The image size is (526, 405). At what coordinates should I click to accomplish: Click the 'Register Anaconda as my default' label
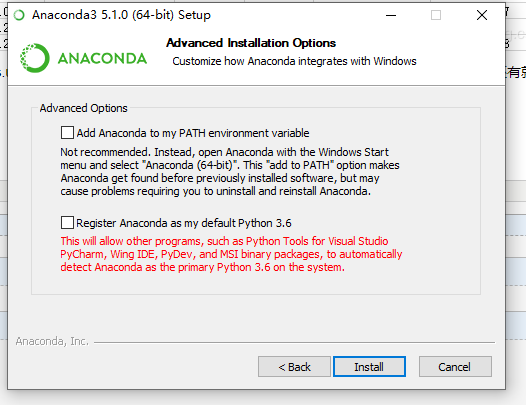(x=184, y=223)
